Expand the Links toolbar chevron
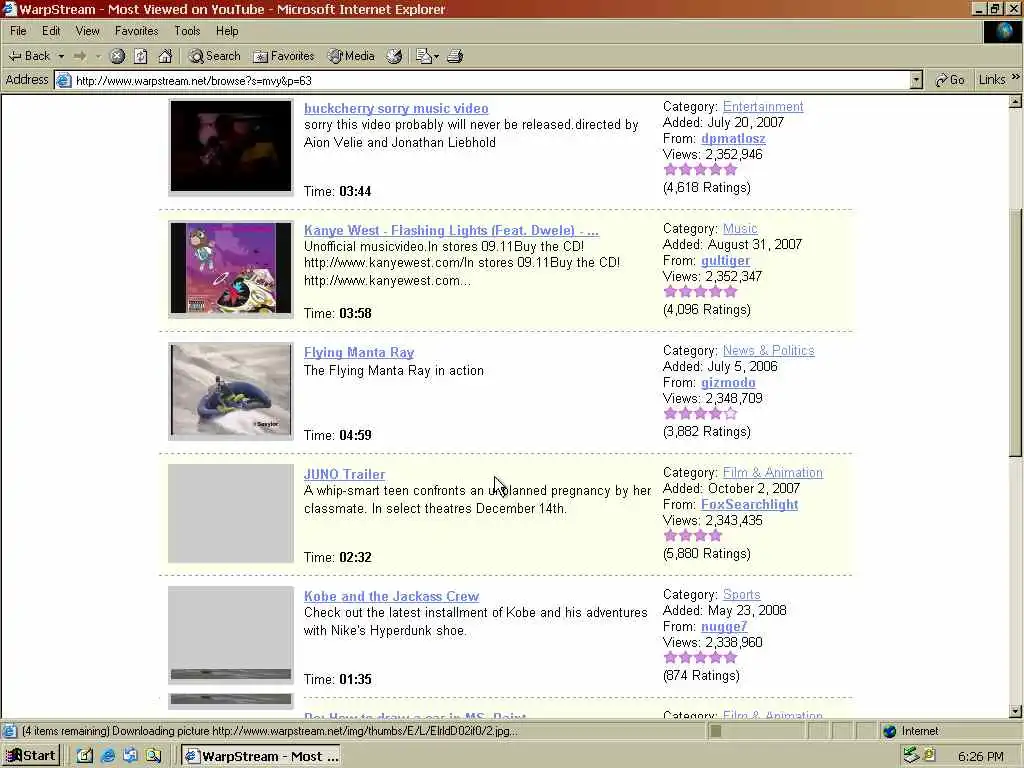 point(1016,78)
